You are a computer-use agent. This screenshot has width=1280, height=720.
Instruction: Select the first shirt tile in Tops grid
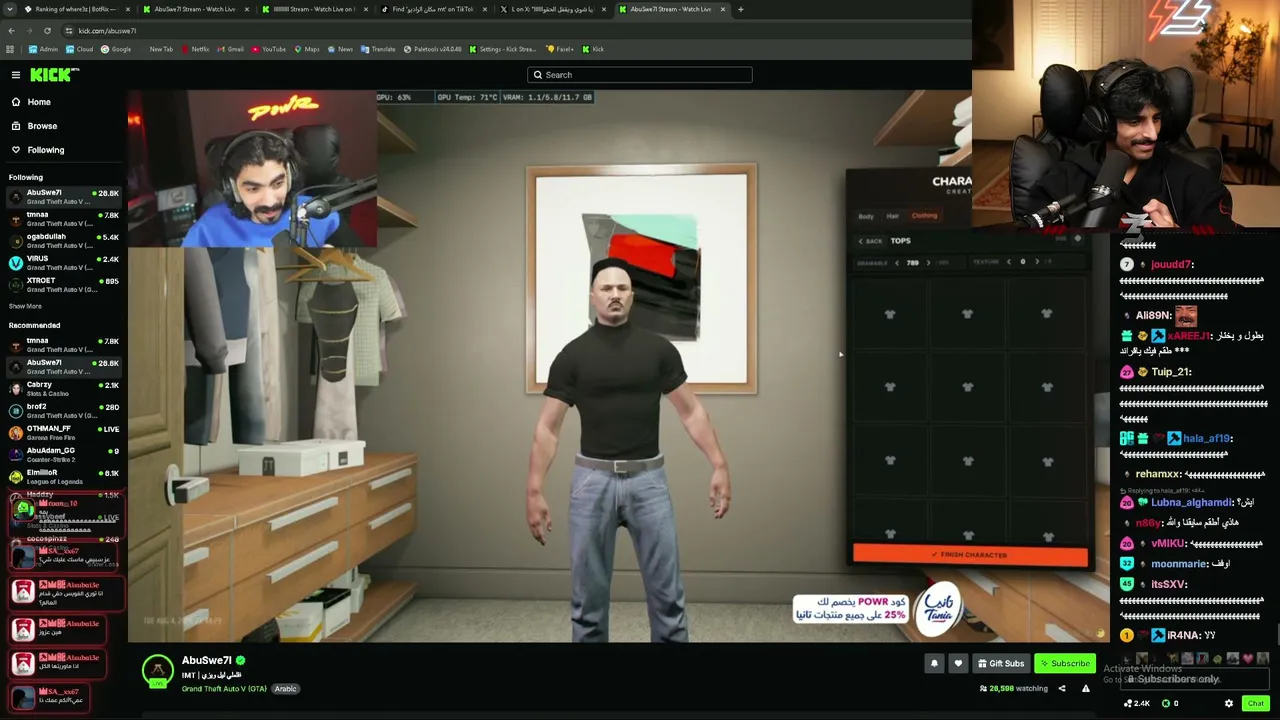point(890,315)
